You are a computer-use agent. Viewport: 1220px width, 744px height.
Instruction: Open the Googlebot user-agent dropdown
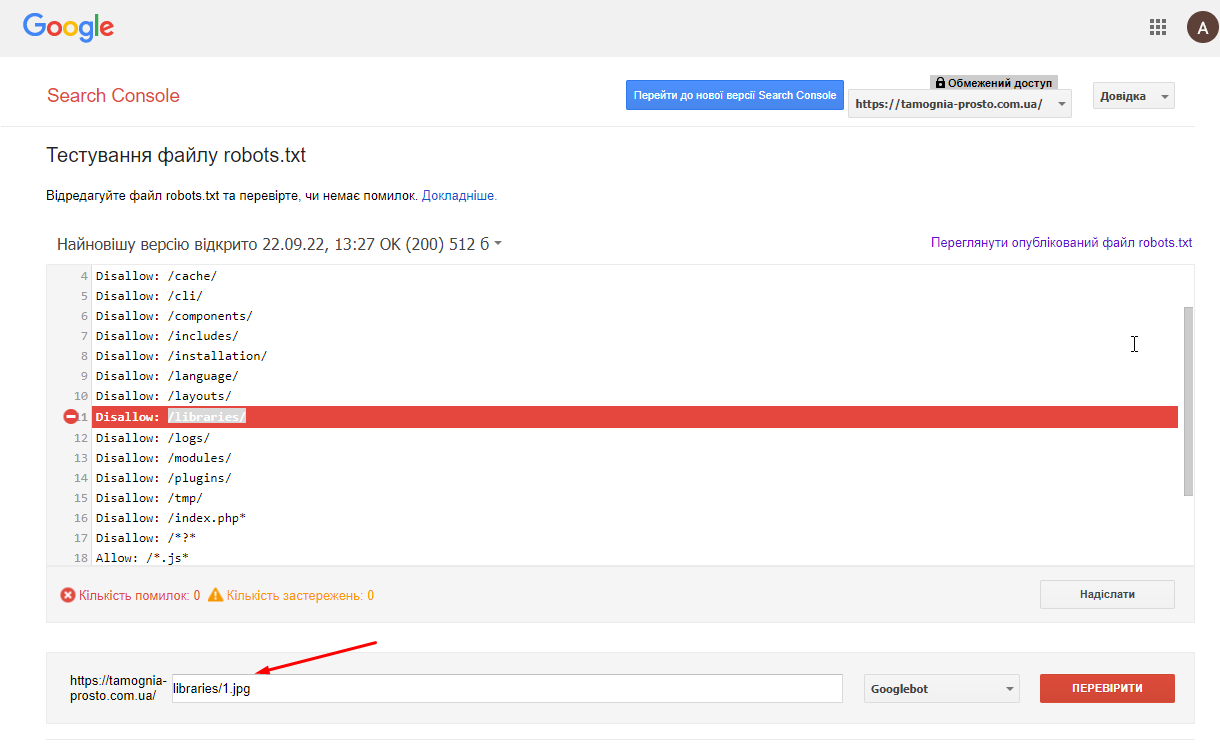[942, 689]
